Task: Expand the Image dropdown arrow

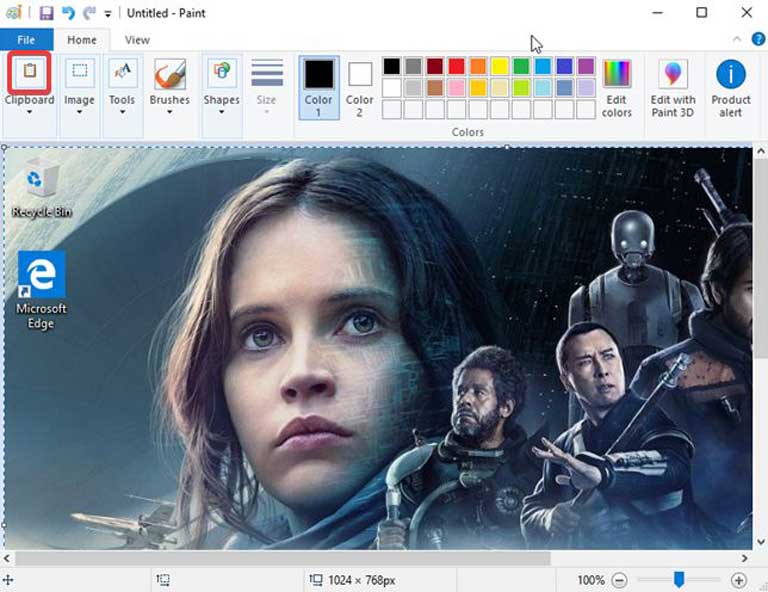Action: pyautogui.click(x=79, y=112)
